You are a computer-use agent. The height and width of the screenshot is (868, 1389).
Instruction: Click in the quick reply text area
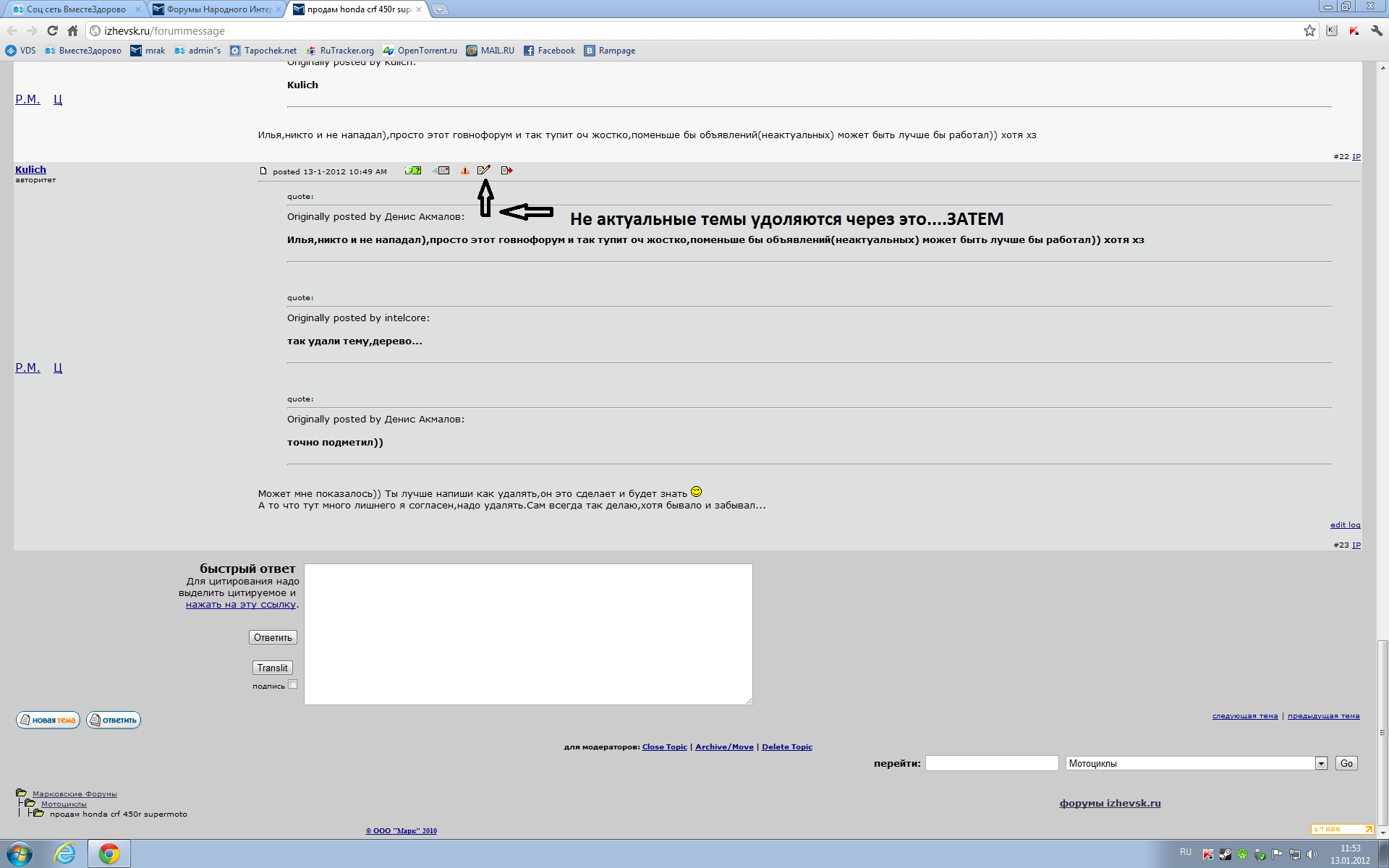click(528, 634)
